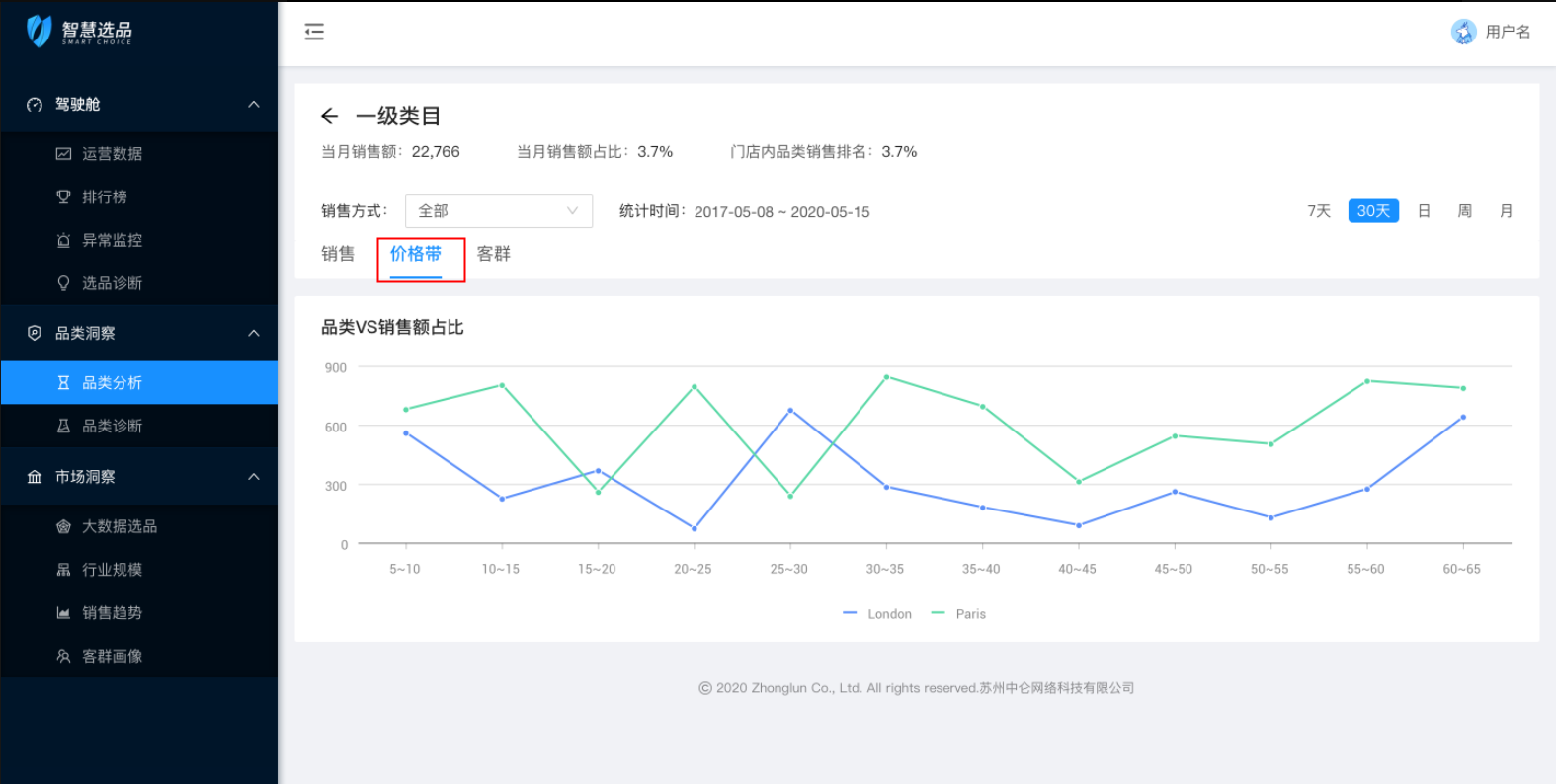Select the 30天 range button
This screenshot has width=1556, height=784.
pos(1373,211)
